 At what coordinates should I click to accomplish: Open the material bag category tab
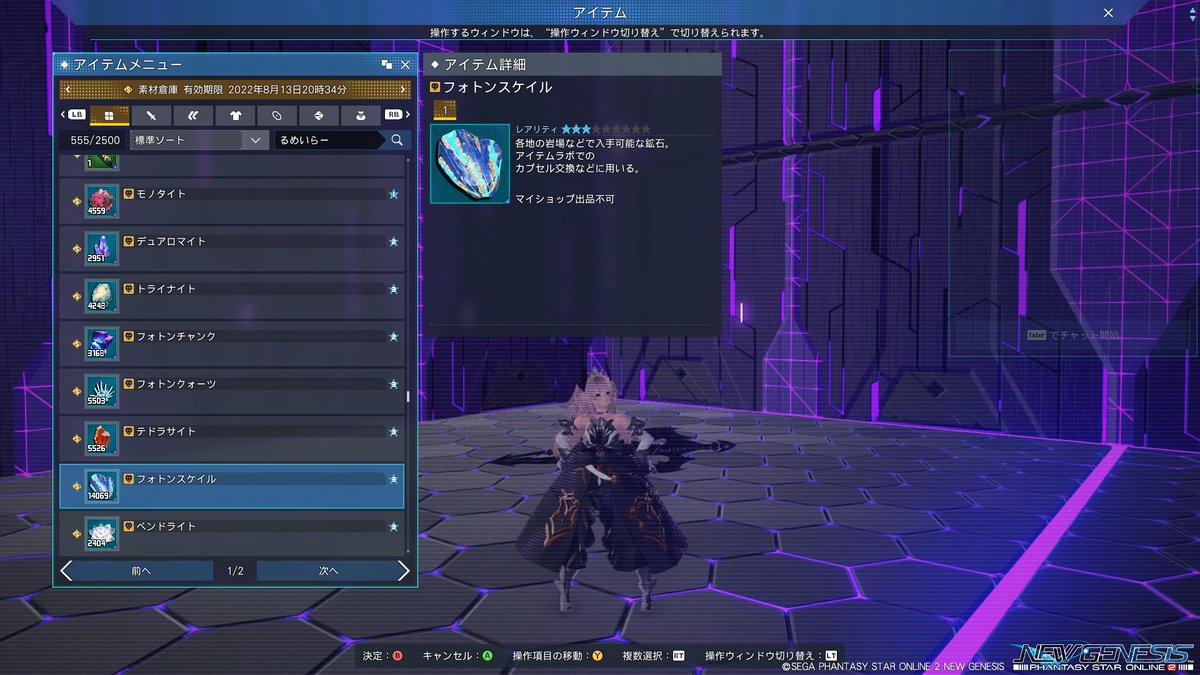[x=361, y=115]
